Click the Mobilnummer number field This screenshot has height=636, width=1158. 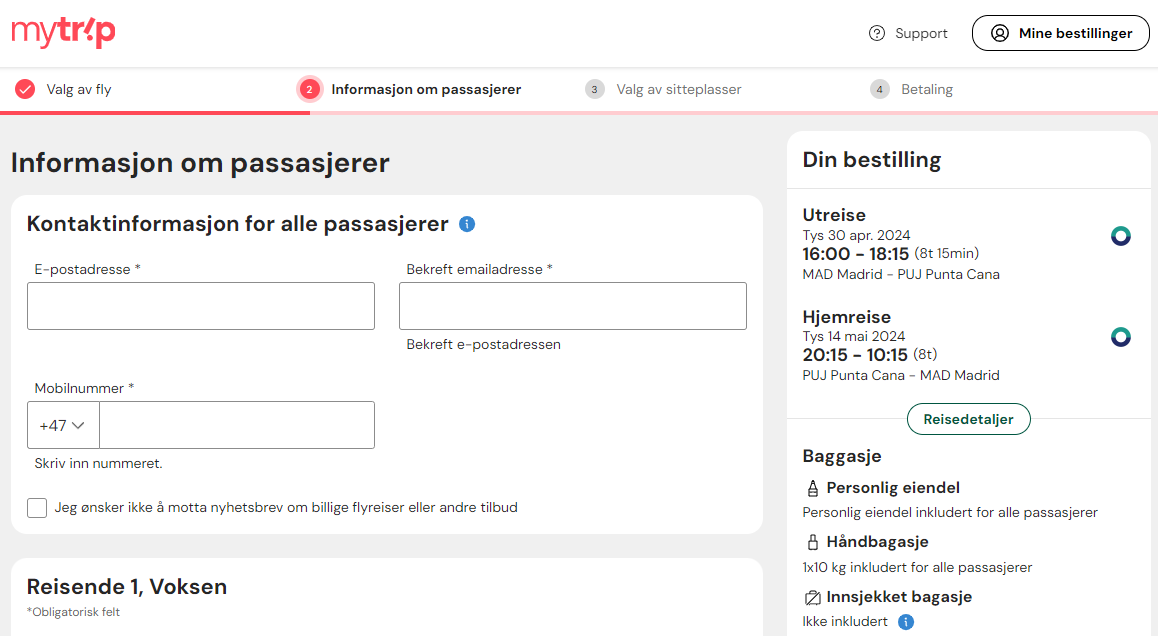(x=237, y=425)
